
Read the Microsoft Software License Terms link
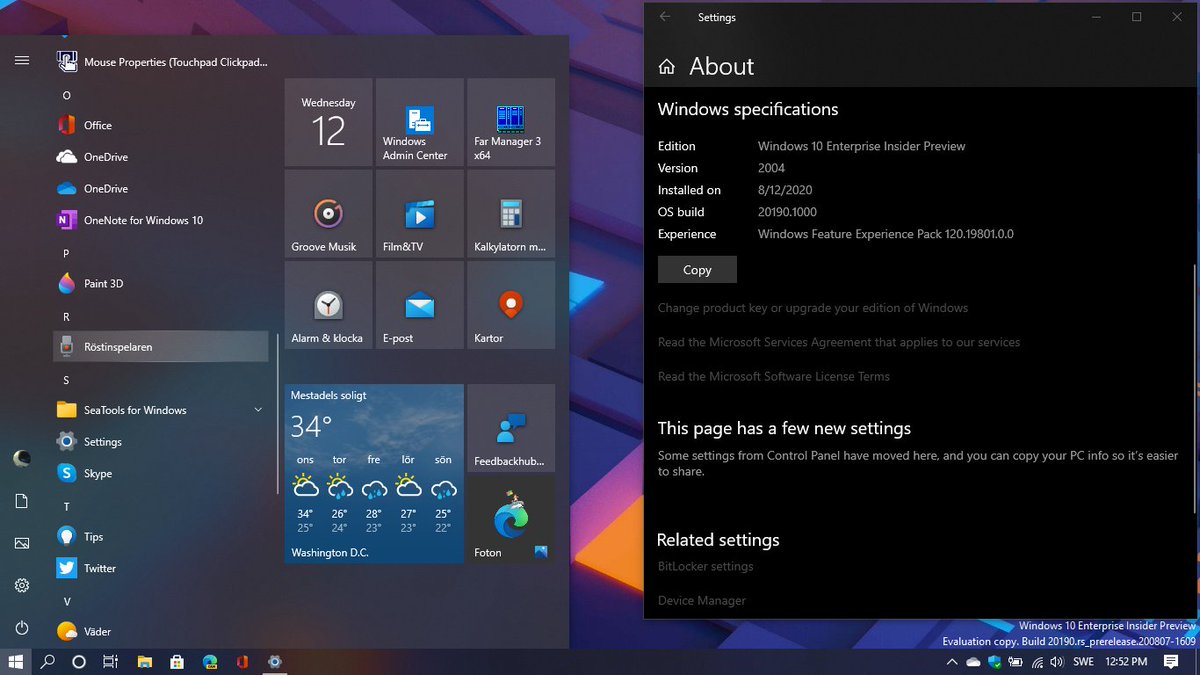pyautogui.click(x=774, y=376)
